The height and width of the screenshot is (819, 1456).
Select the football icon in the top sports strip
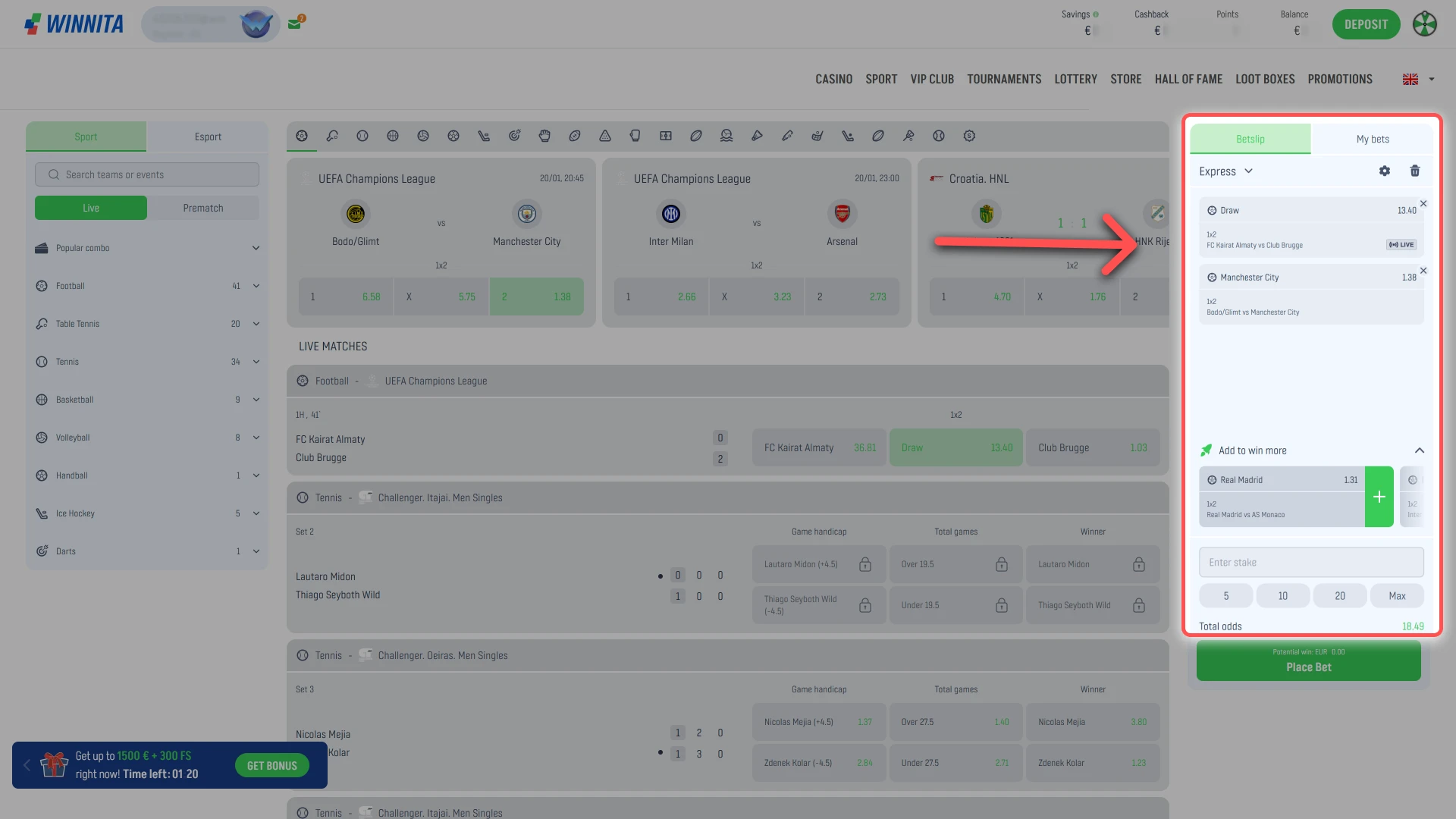(x=302, y=136)
